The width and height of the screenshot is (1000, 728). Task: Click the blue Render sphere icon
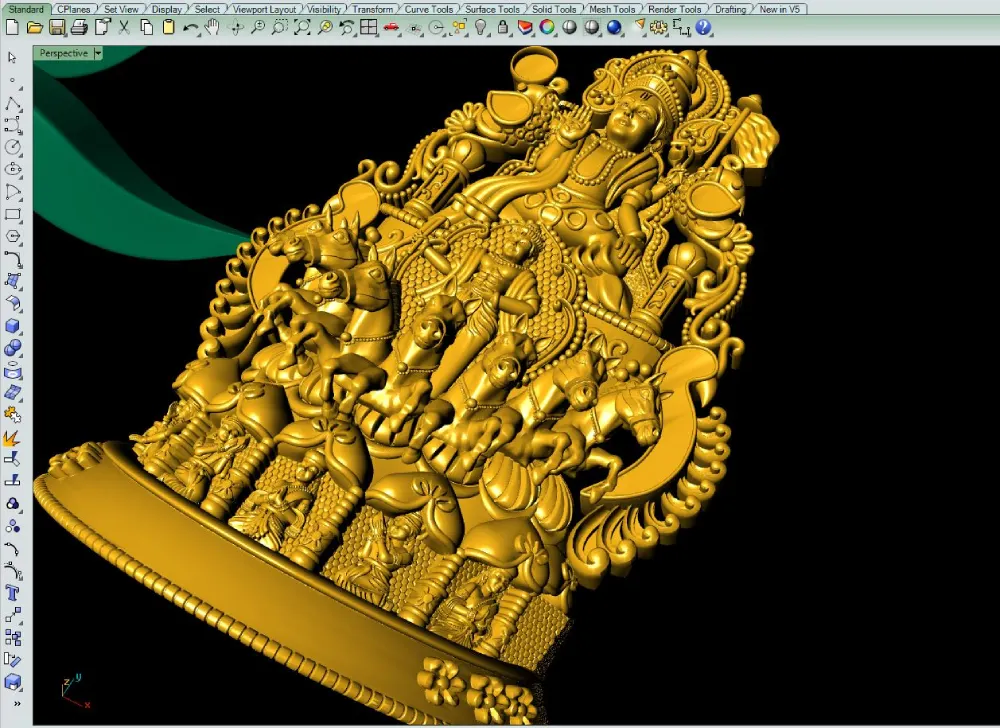[614, 27]
